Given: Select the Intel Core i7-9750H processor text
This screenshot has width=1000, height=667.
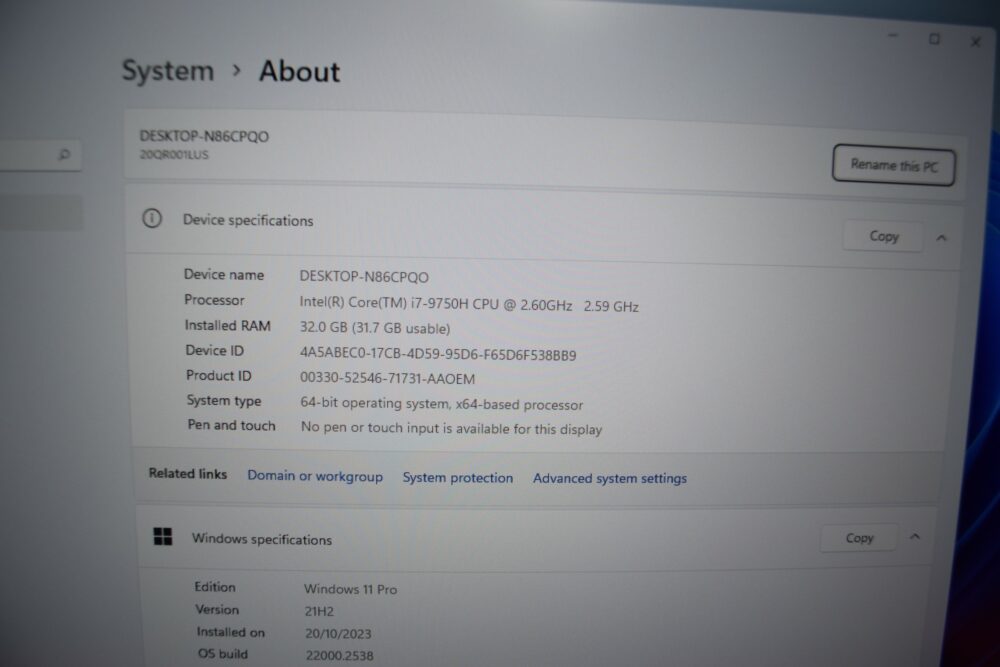Looking at the screenshot, I should tap(469, 305).
